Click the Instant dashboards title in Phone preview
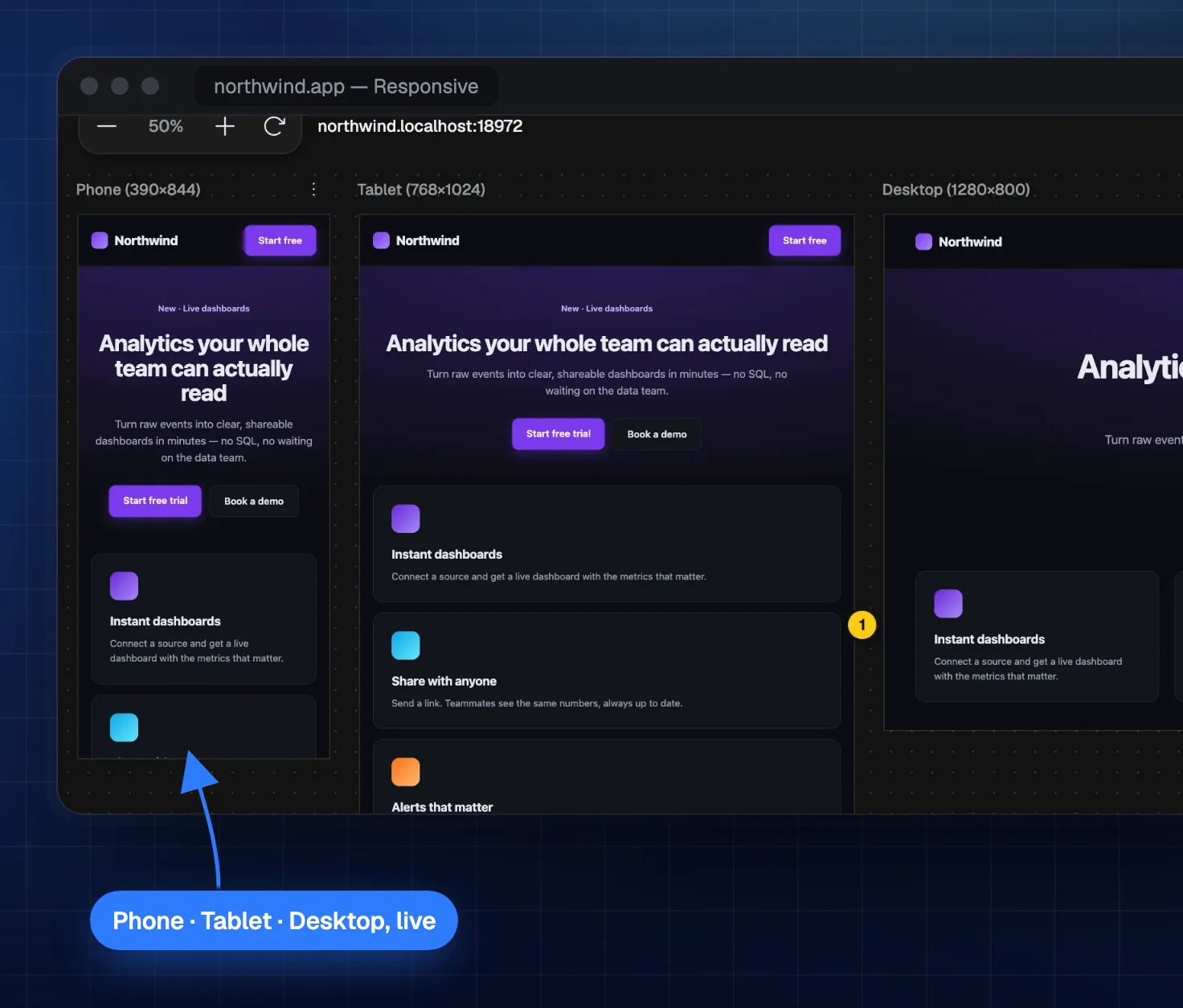This screenshot has height=1008, width=1183. (166, 621)
